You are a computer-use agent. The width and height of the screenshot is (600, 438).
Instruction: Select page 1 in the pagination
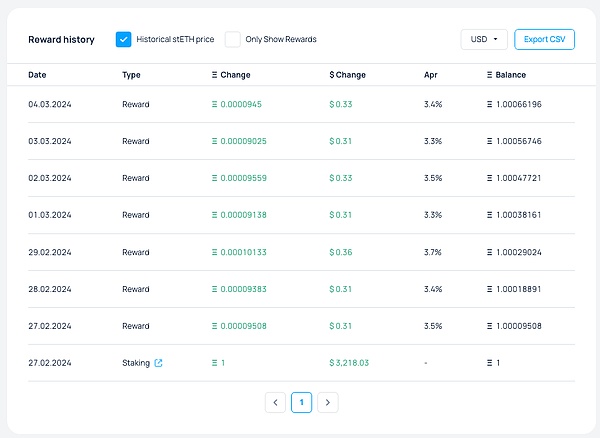point(301,402)
